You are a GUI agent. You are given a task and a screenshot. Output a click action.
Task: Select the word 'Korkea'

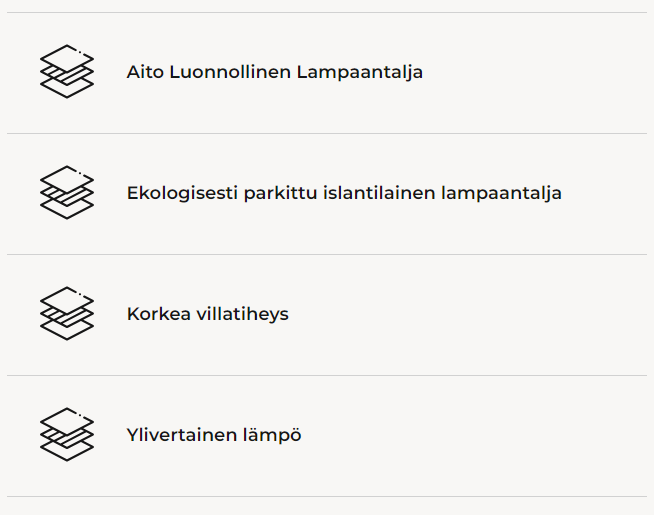click(x=155, y=314)
